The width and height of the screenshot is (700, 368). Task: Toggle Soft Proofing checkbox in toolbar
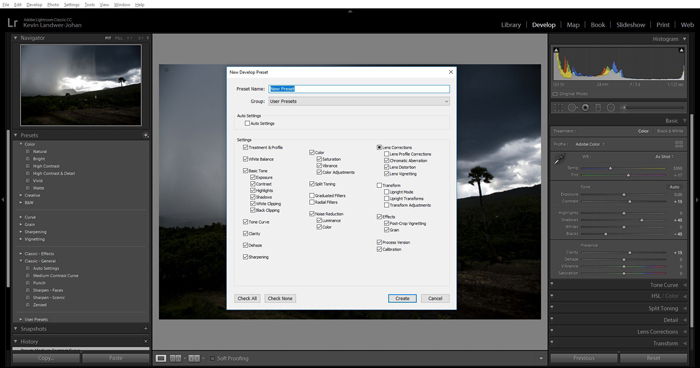[x=212, y=358]
